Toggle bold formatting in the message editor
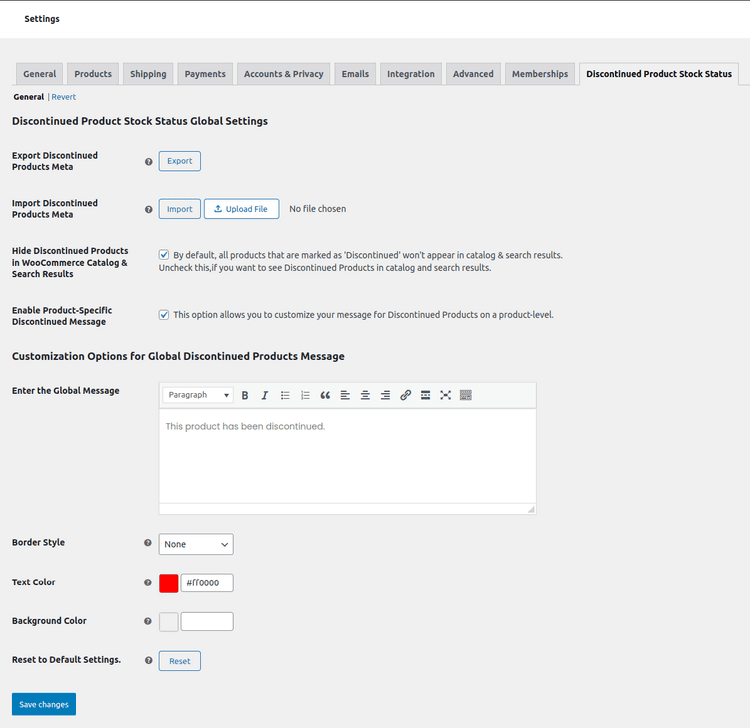Screen dimensions: 750x728 coord(245,395)
